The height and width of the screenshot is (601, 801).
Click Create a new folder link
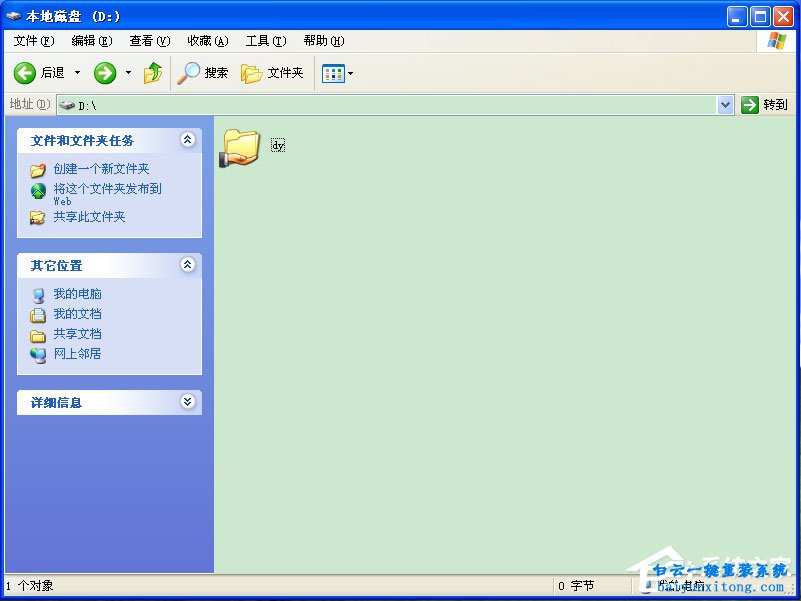click(x=101, y=169)
